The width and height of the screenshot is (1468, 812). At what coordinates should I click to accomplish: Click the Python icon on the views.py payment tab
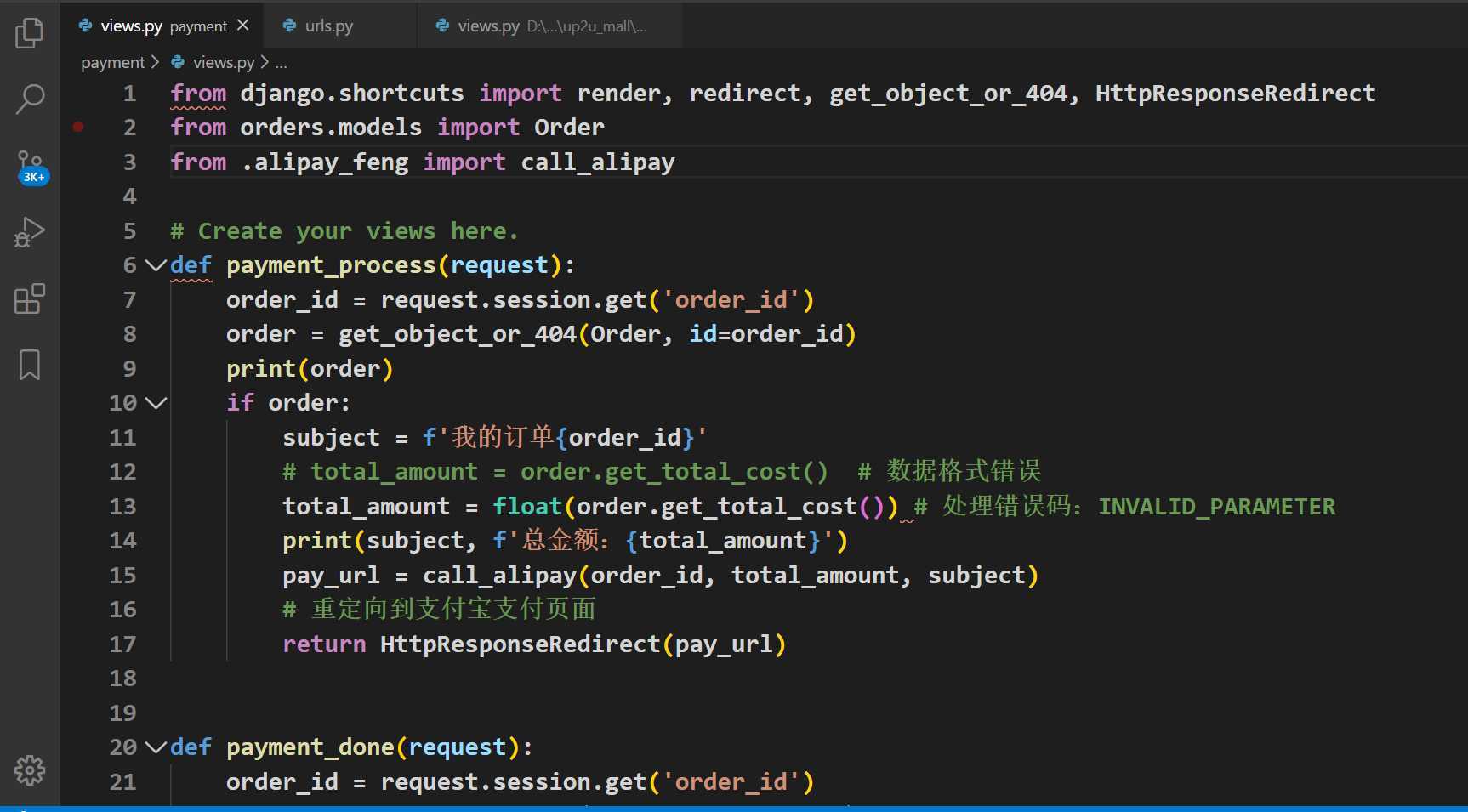85,26
